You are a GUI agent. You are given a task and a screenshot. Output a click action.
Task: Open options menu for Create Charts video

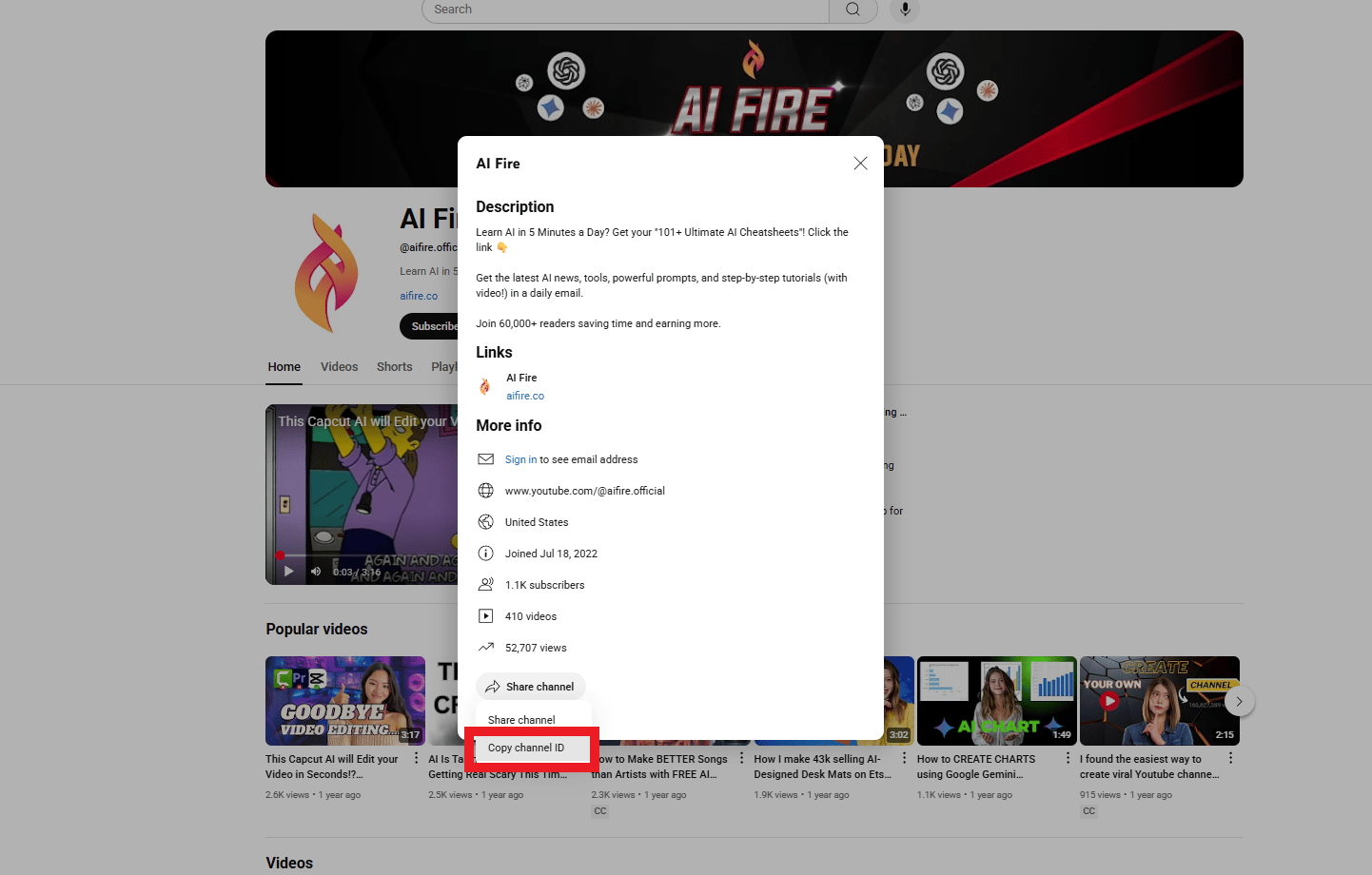click(1068, 758)
